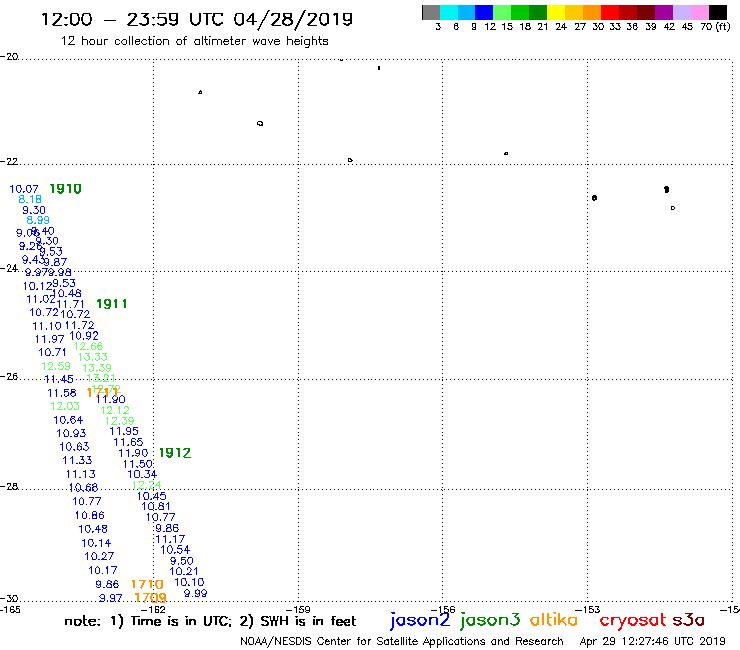The image size is (740, 650).
Task: Click the subtitle '12 hour collection of altimeter wave heights'
Action: 194,41
